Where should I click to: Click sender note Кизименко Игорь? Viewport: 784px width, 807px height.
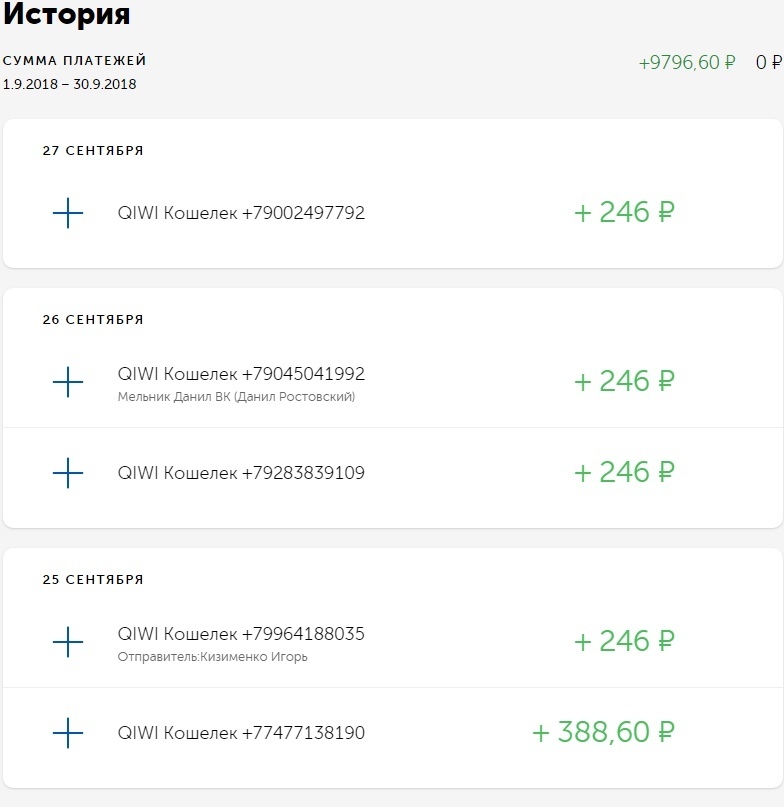point(212,657)
